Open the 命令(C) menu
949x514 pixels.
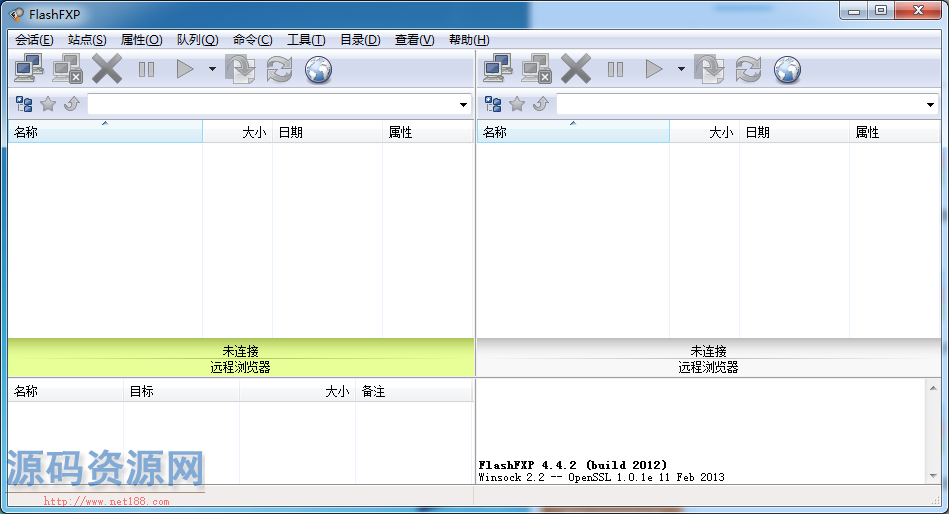tap(252, 40)
